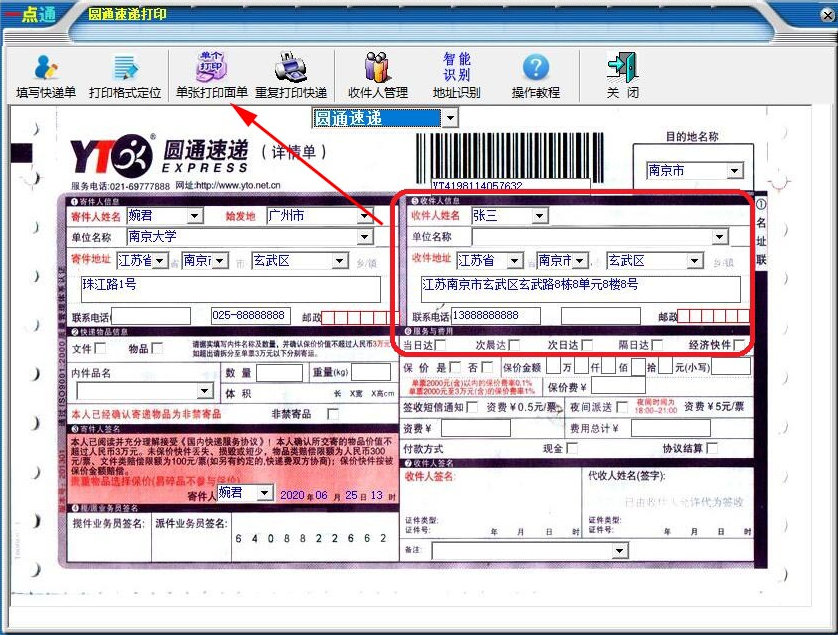This screenshot has width=838, height=635.
Task: Open the 填写快递单 toolbar icon
Action: coord(46,76)
